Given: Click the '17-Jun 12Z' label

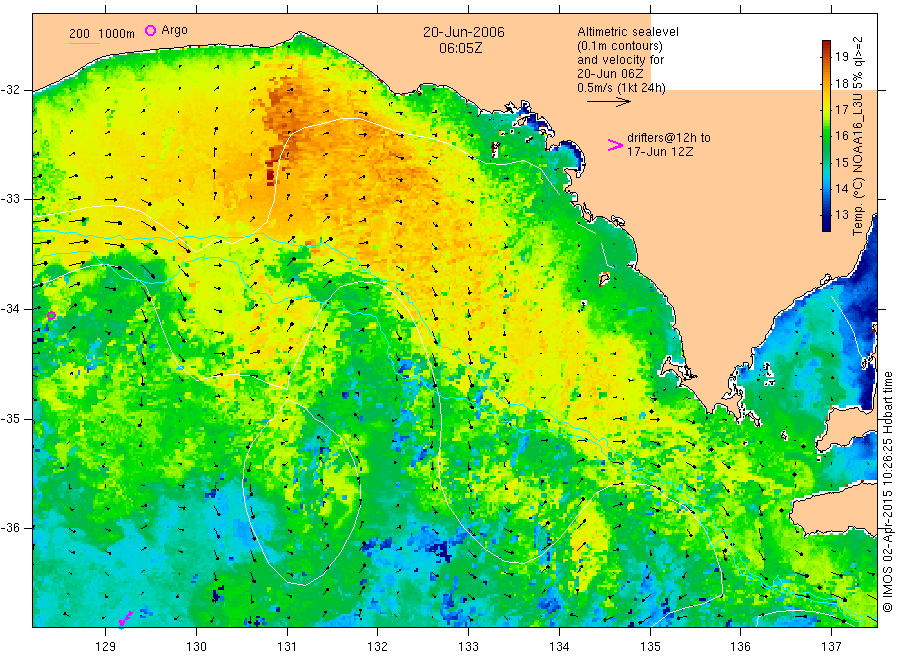Looking at the screenshot, I should tap(660, 152).
